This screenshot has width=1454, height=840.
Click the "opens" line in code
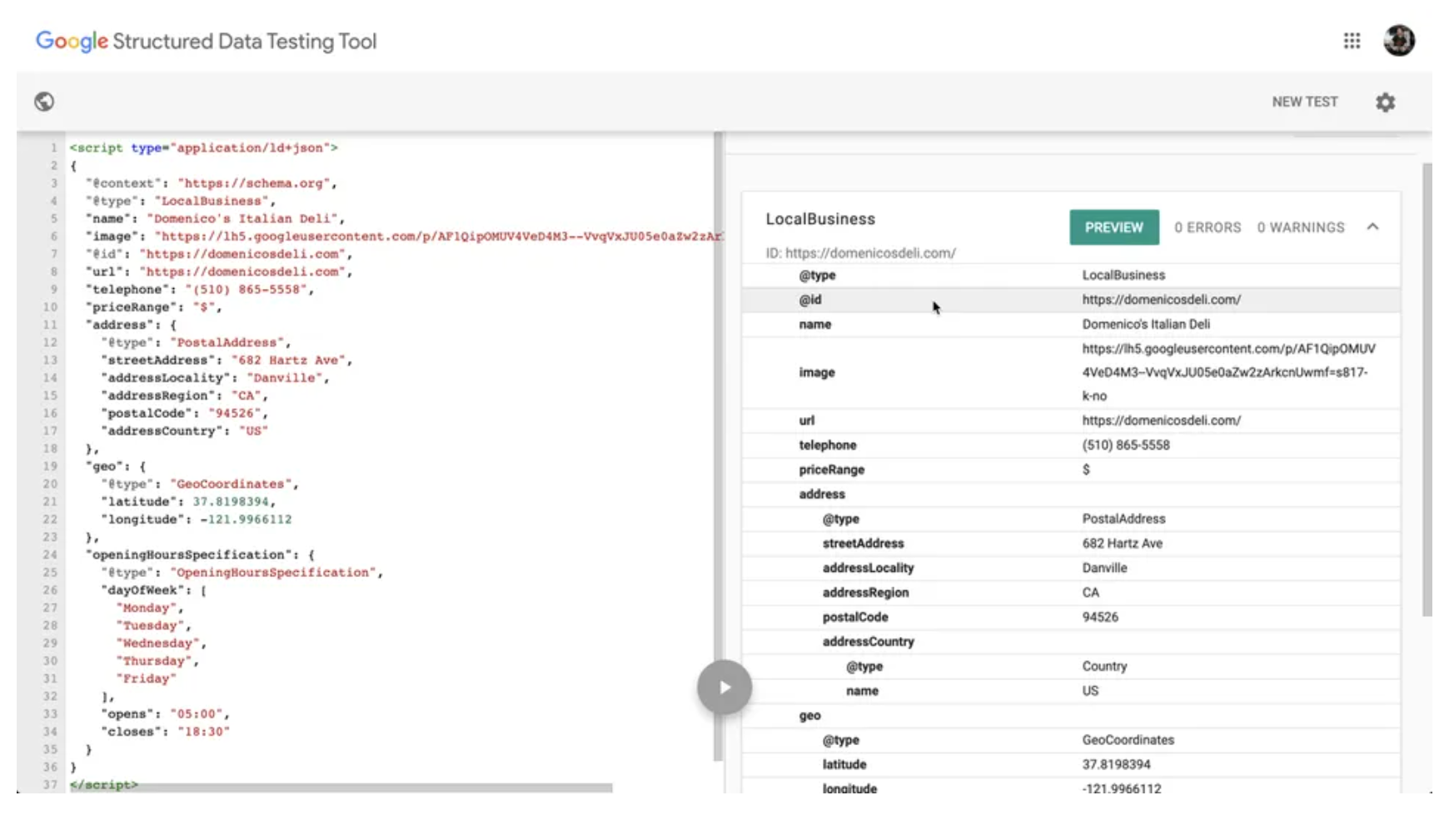click(x=165, y=714)
